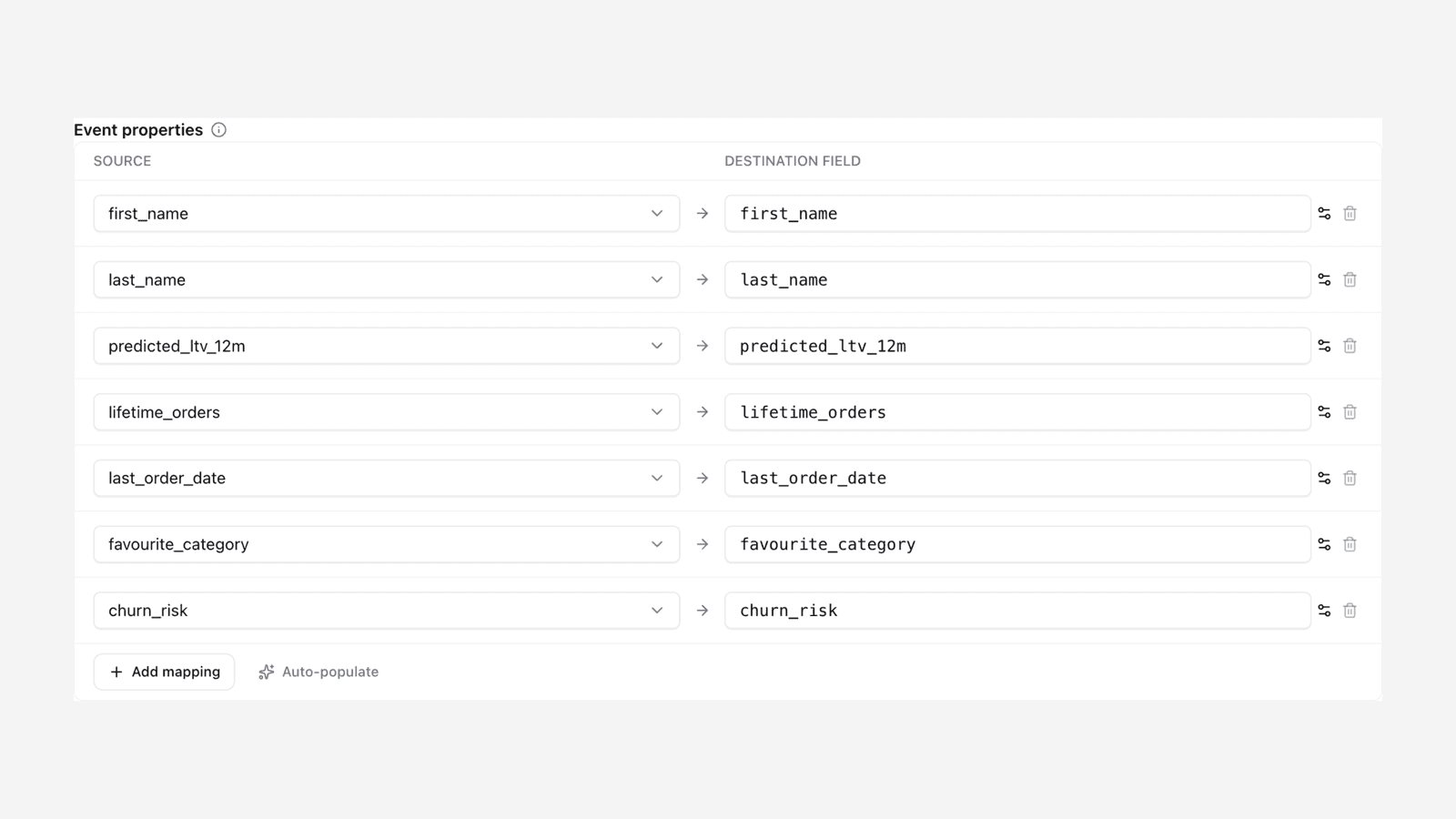Delete the favourite_category mapping row
This screenshot has height=819, width=1456.
point(1350,544)
